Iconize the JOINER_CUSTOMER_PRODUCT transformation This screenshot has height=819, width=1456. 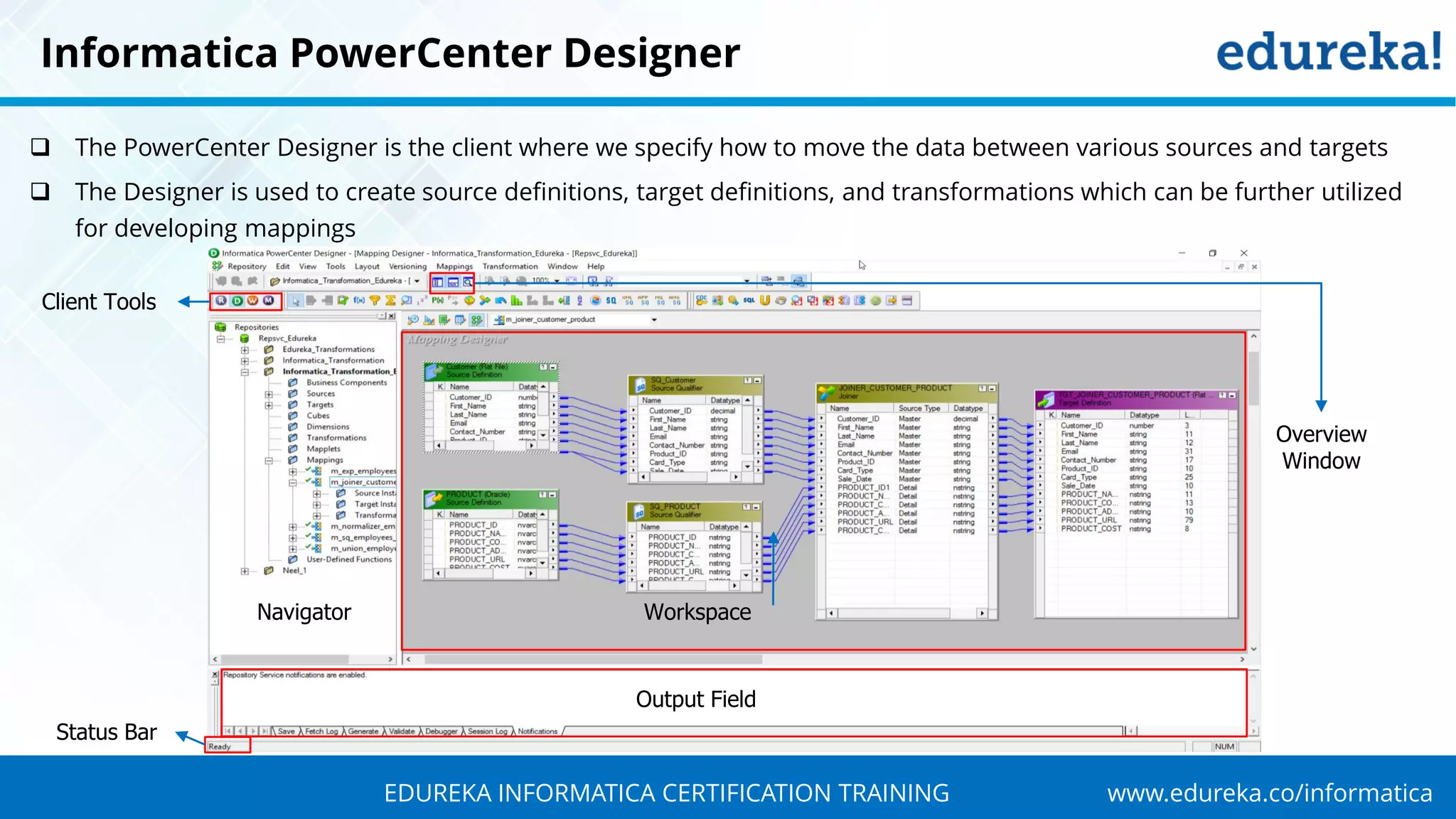(992, 389)
